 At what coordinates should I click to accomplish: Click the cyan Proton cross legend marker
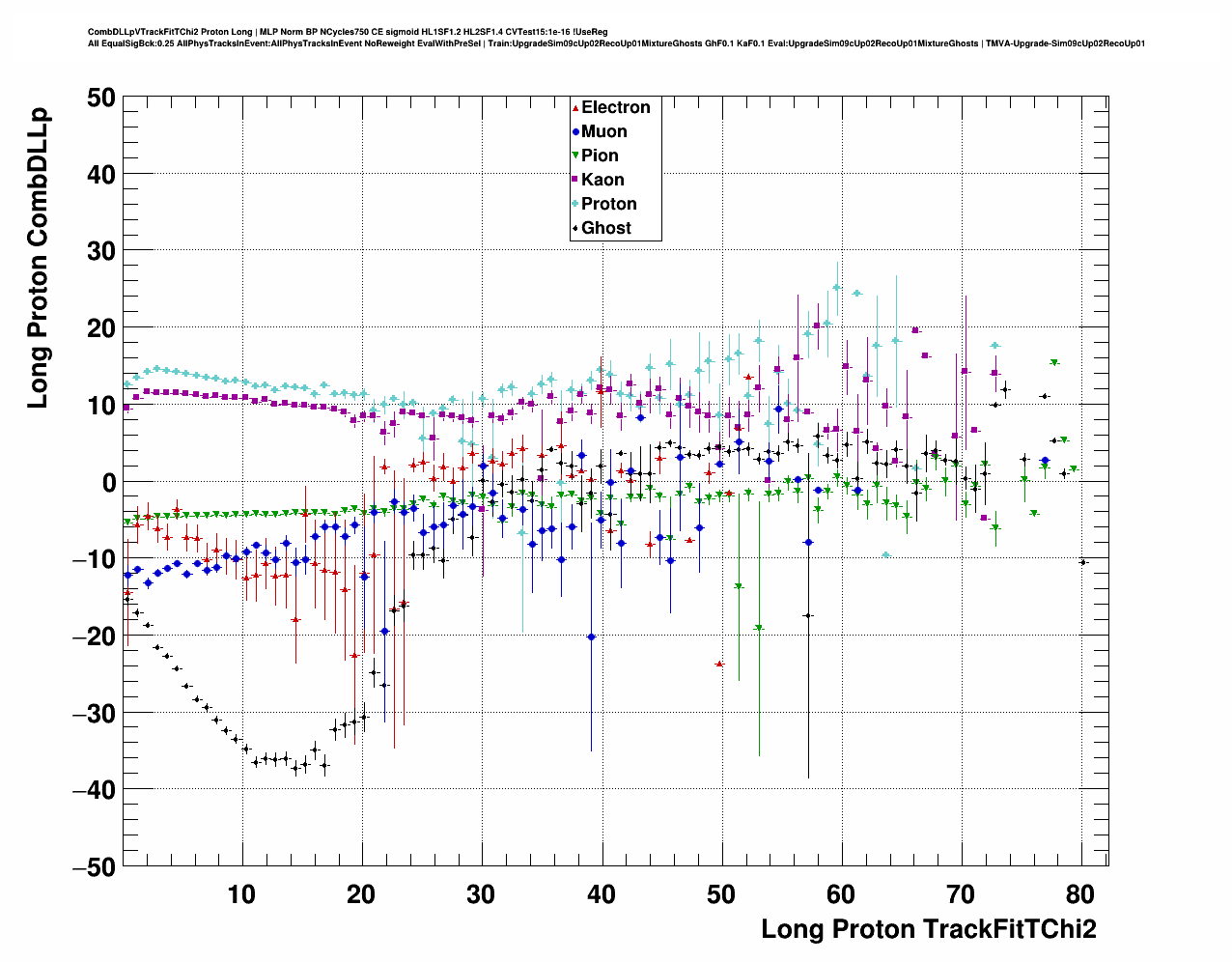pyautogui.click(x=576, y=205)
